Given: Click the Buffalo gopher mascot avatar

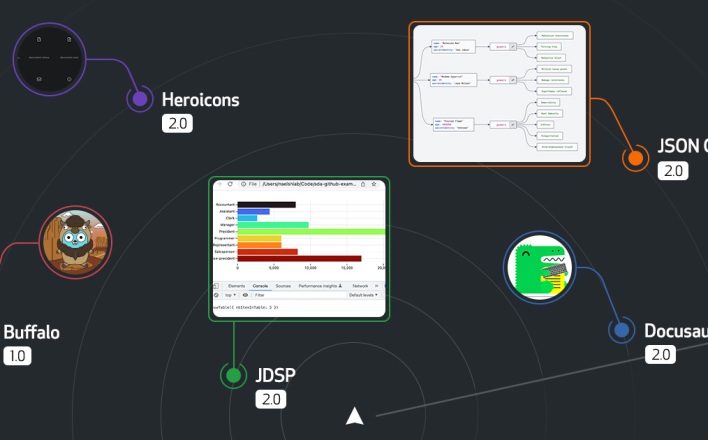Looking at the screenshot, I should pyautogui.click(x=75, y=242).
